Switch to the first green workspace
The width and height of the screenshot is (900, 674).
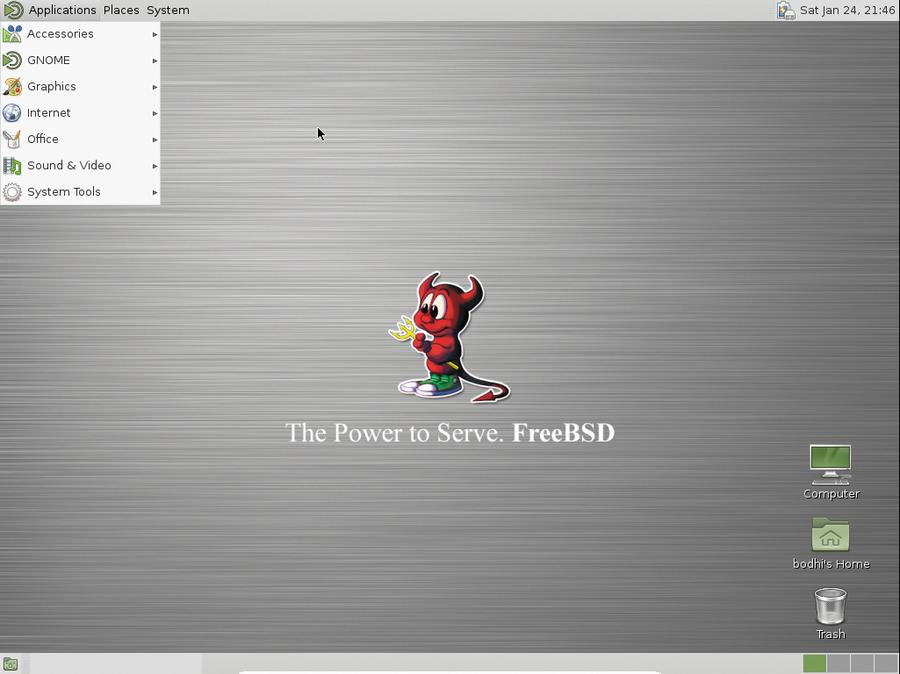pos(814,664)
